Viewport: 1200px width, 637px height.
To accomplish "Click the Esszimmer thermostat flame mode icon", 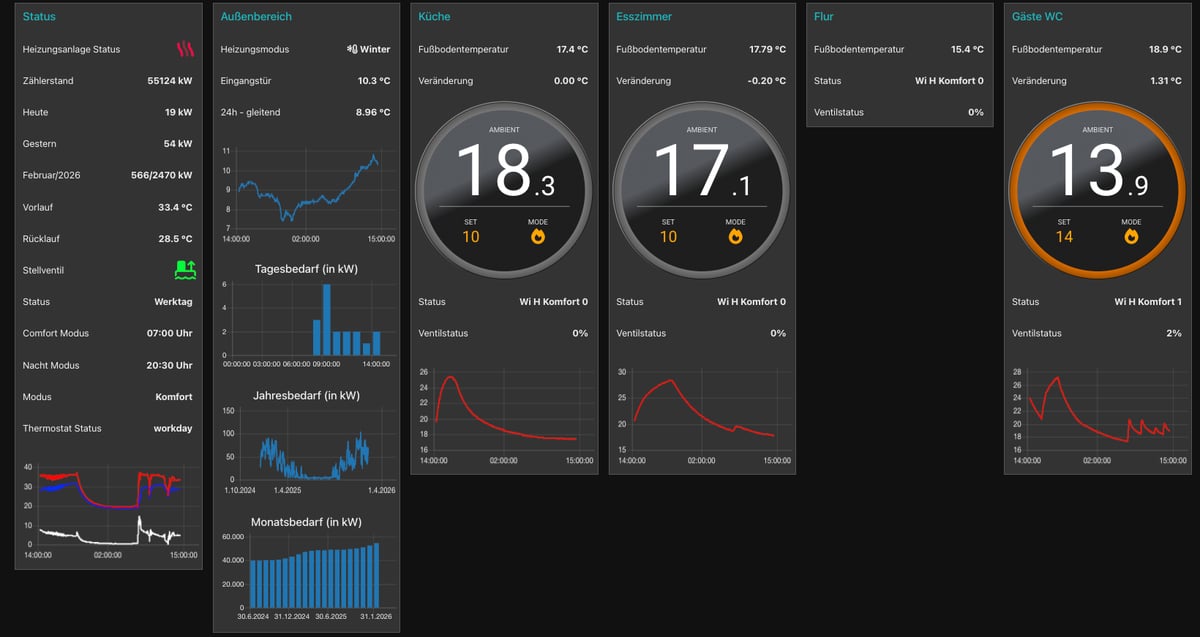I will pyautogui.click(x=735, y=237).
